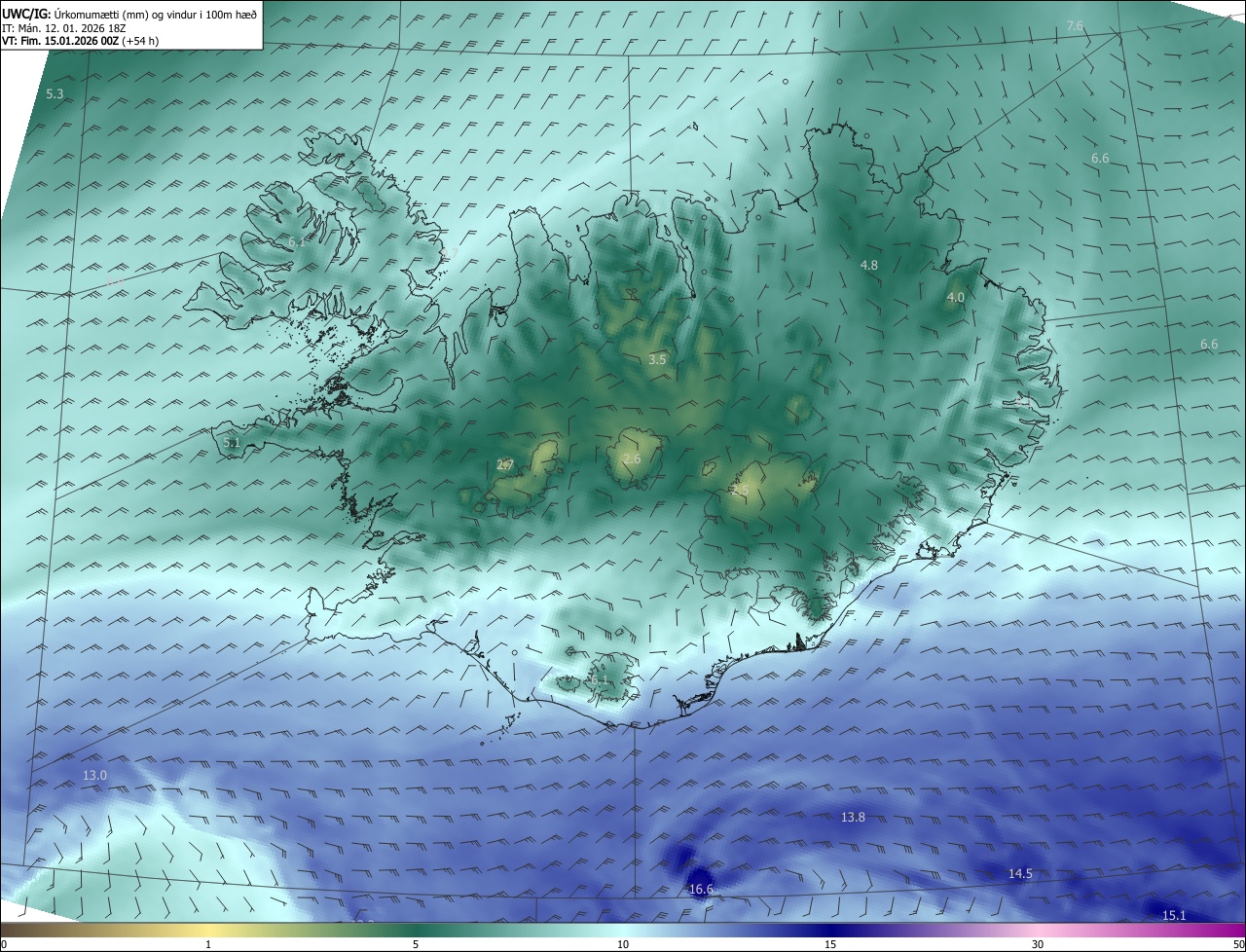The image size is (1246, 952).
Task: Click the pink colour band above tick 30
Action: (x=1038, y=930)
